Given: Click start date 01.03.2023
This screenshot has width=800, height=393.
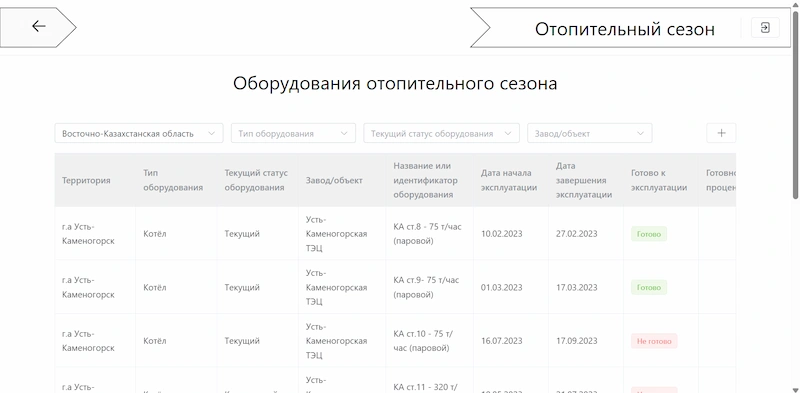Looking at the screenshot, I should point(502,287).
